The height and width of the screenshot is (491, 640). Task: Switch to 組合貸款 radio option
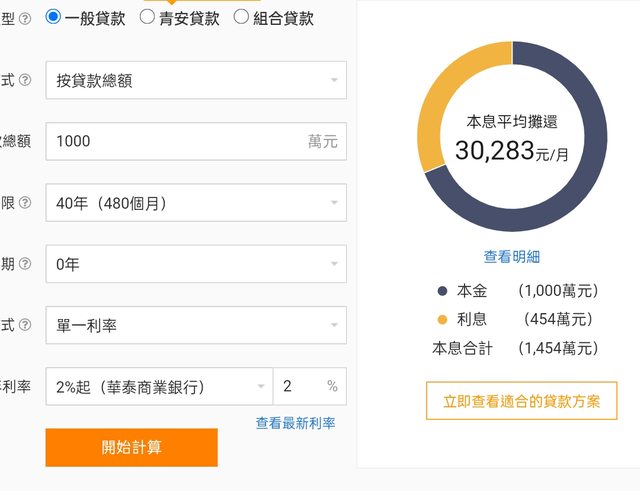(x=241, y=17)
